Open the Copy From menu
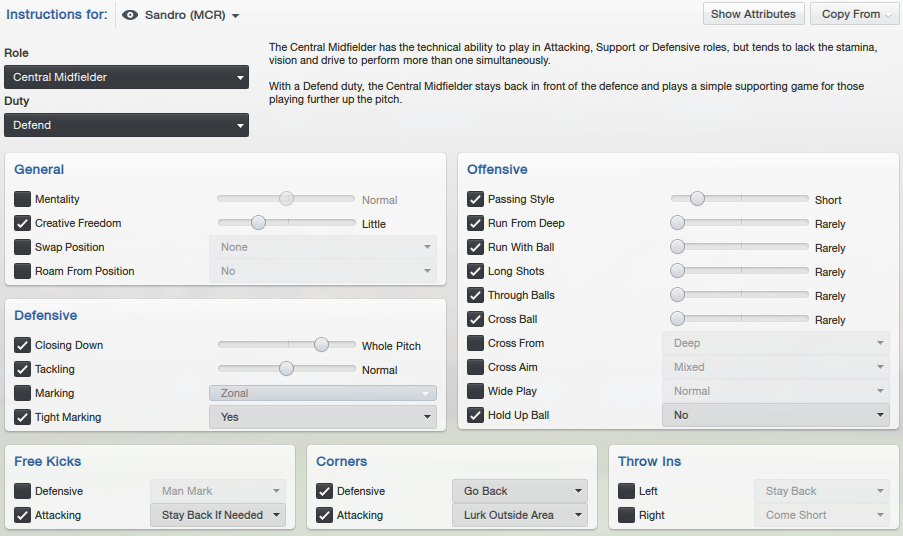Screen dimensions: 903x536 click(x=855, y=14)
